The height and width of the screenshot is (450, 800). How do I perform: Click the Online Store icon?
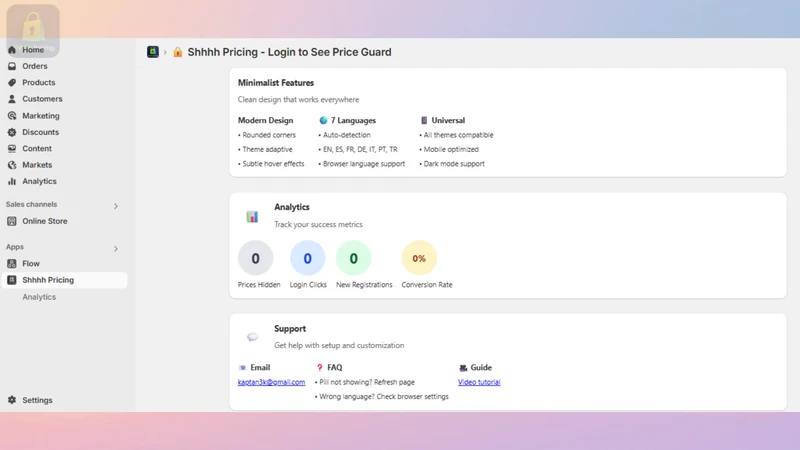(12, 221)
